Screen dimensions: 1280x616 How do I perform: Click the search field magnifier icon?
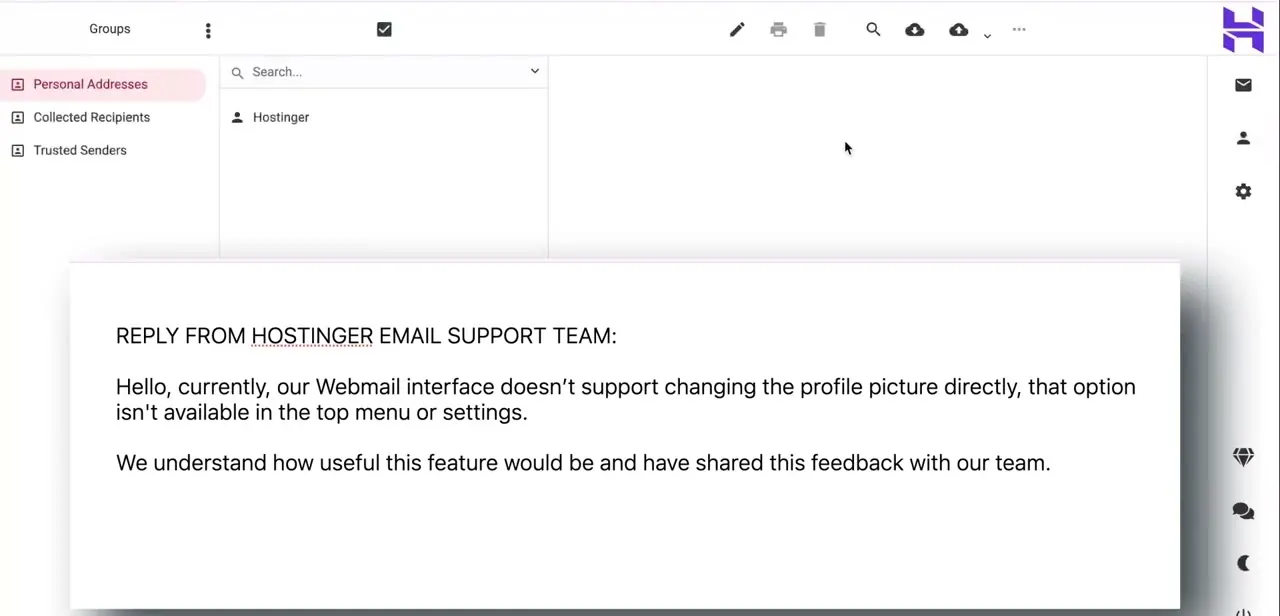237,72
